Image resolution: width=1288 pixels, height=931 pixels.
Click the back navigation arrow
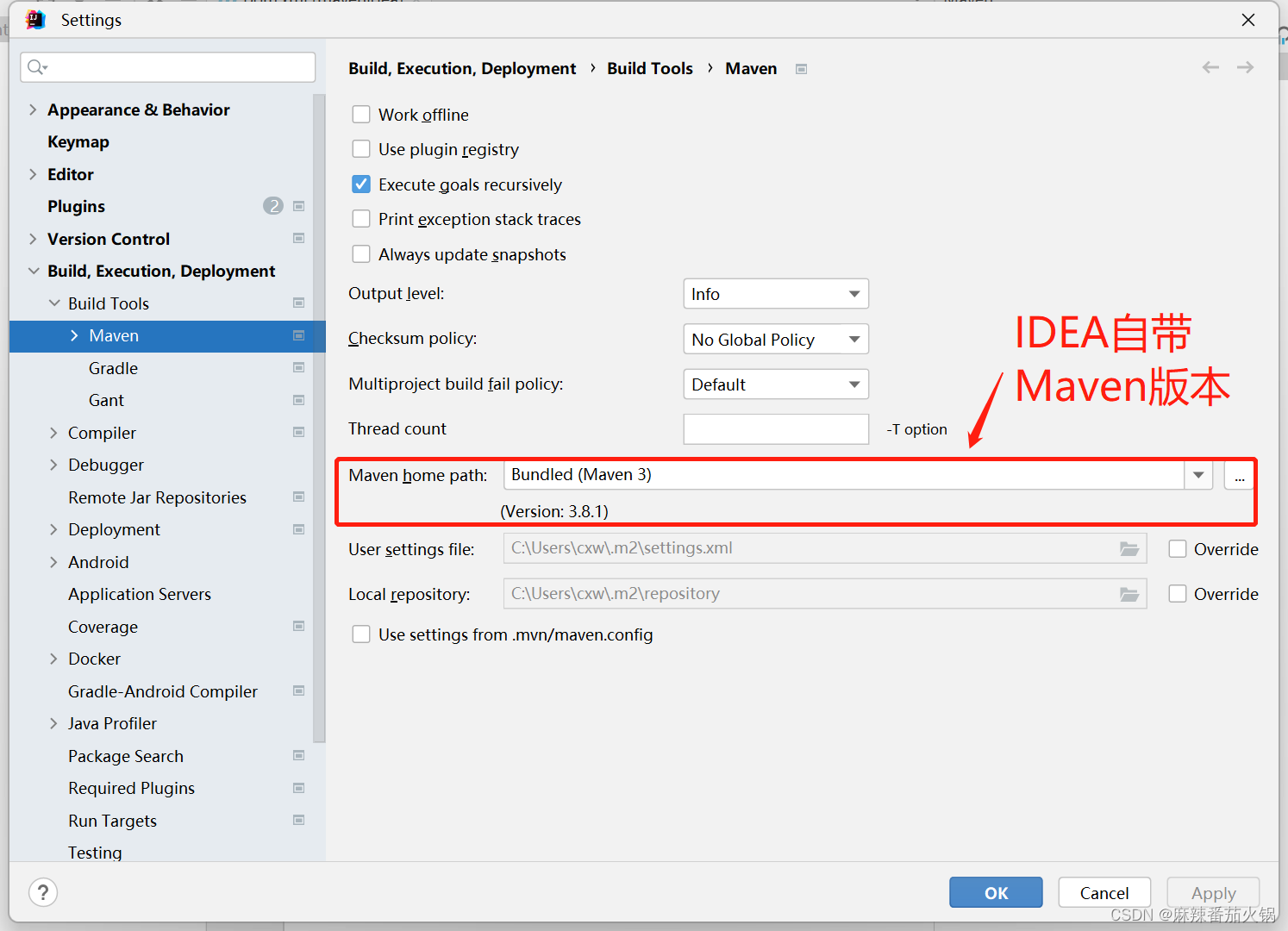pyautogui.click(x=1210, y=67)
